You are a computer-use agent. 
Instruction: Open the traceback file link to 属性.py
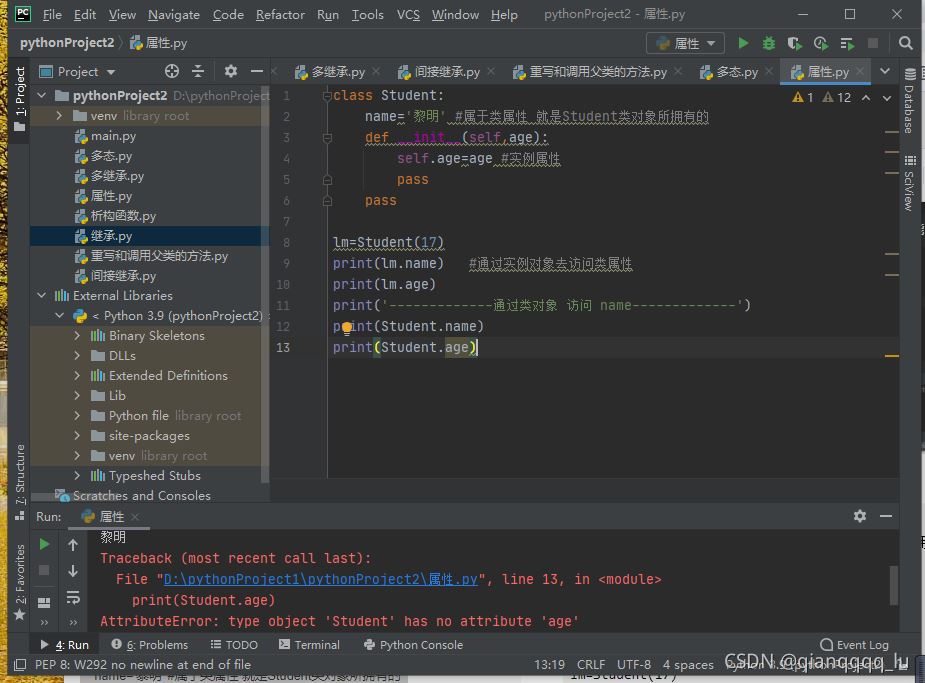click(x=321, y=579)
